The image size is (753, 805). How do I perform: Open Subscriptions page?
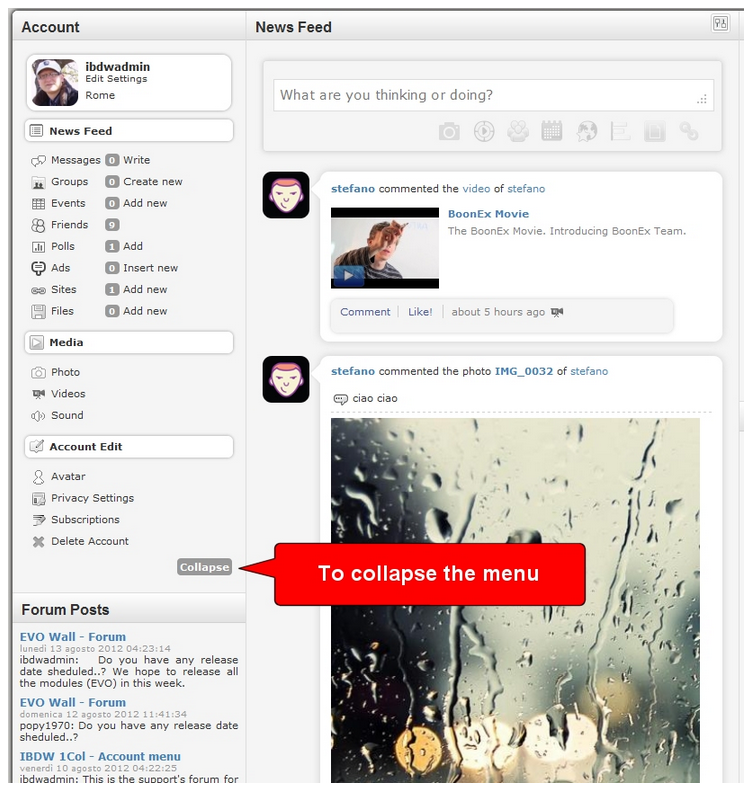click(x=85, y=520)
